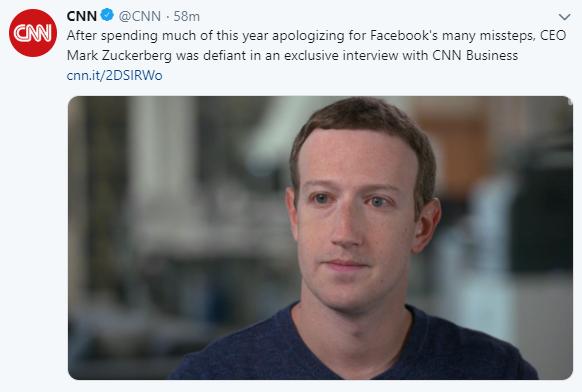Open the cnn.it/2DSIRWo link

pos(114,75)
